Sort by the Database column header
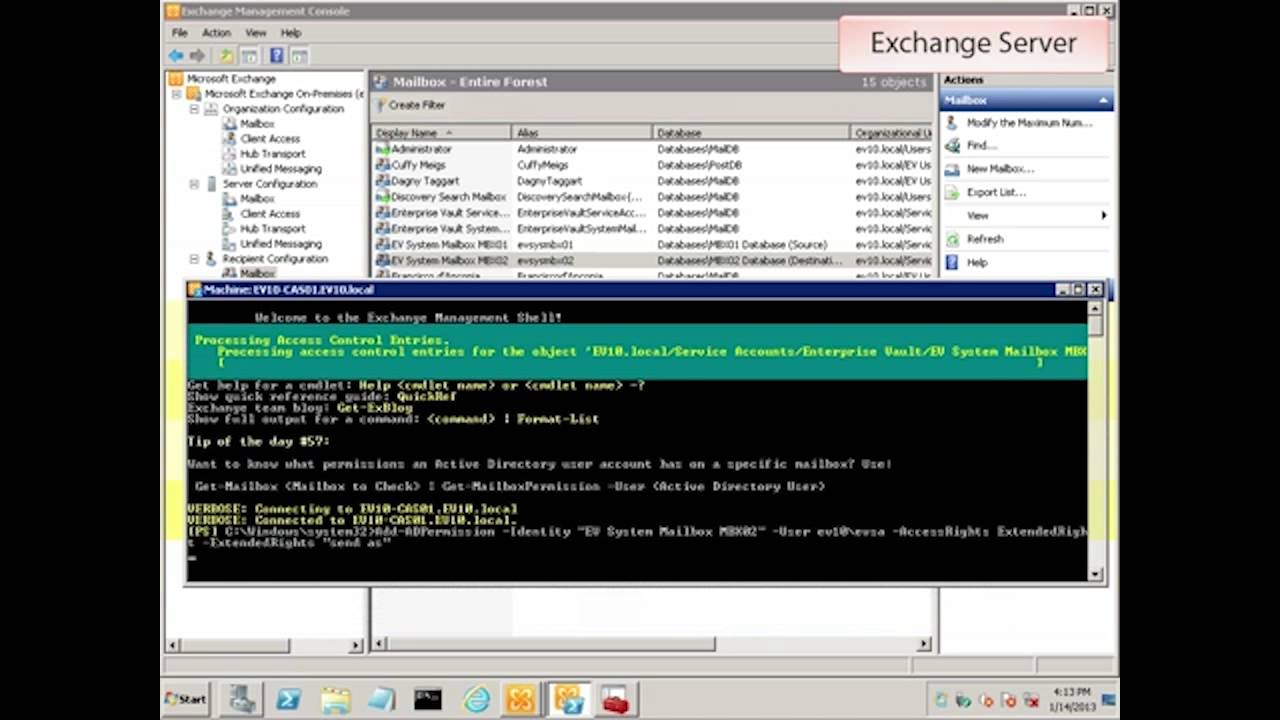The width and height of the screenshot is (1280, 720). pyautogui.click(x=752, y=133)
